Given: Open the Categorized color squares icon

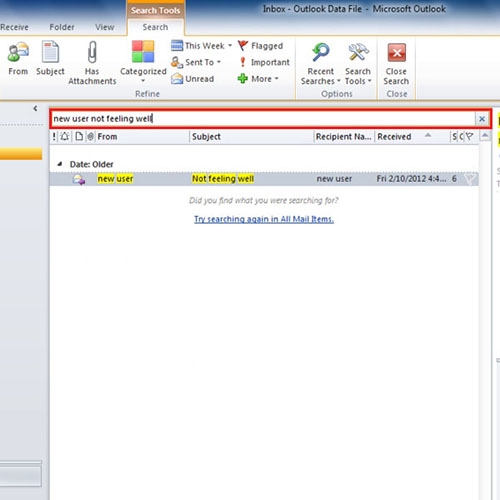Looking at the screenshot, I should click(143, 52).
